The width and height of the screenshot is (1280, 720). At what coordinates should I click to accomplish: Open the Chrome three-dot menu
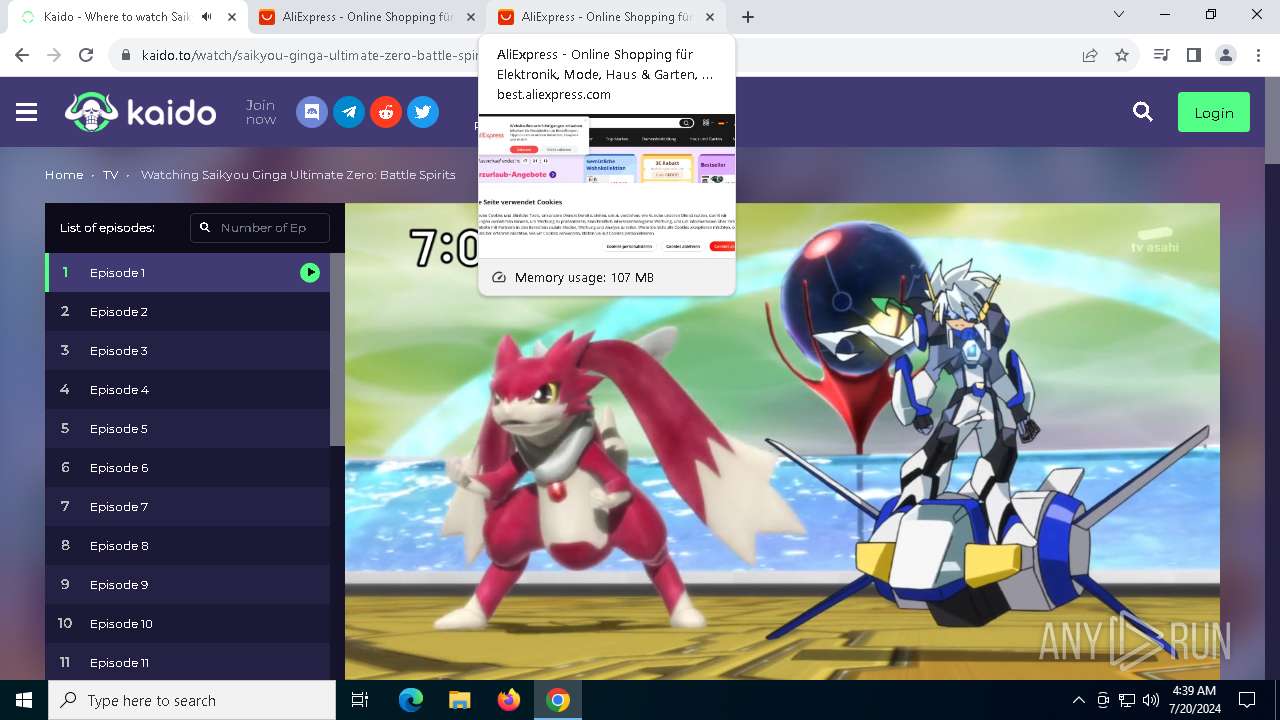(x=1258, y=55)
